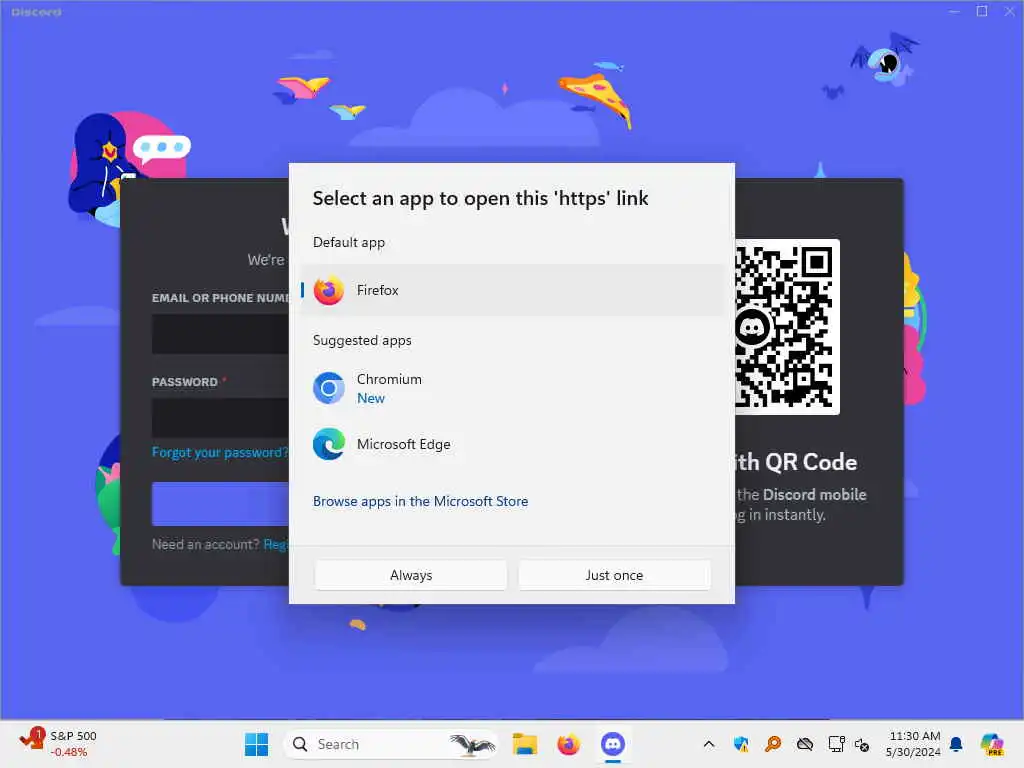The image size is (1024, 768).
Task: Maximize the Discord window
Action: click(x=982, y=11)
